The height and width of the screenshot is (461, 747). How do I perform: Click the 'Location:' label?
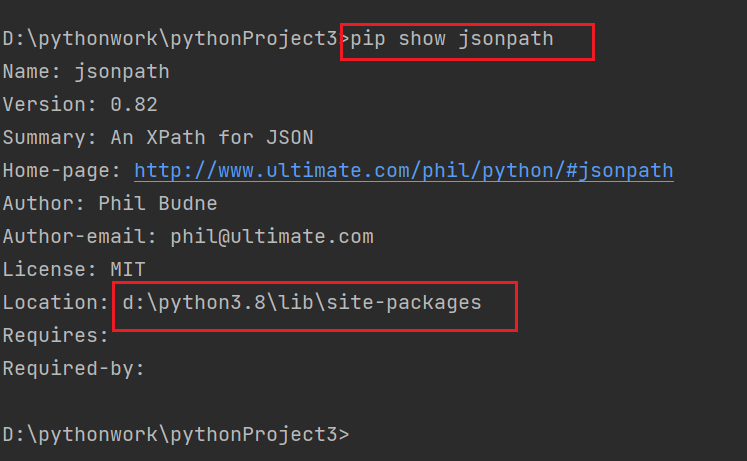coord(56,303)
